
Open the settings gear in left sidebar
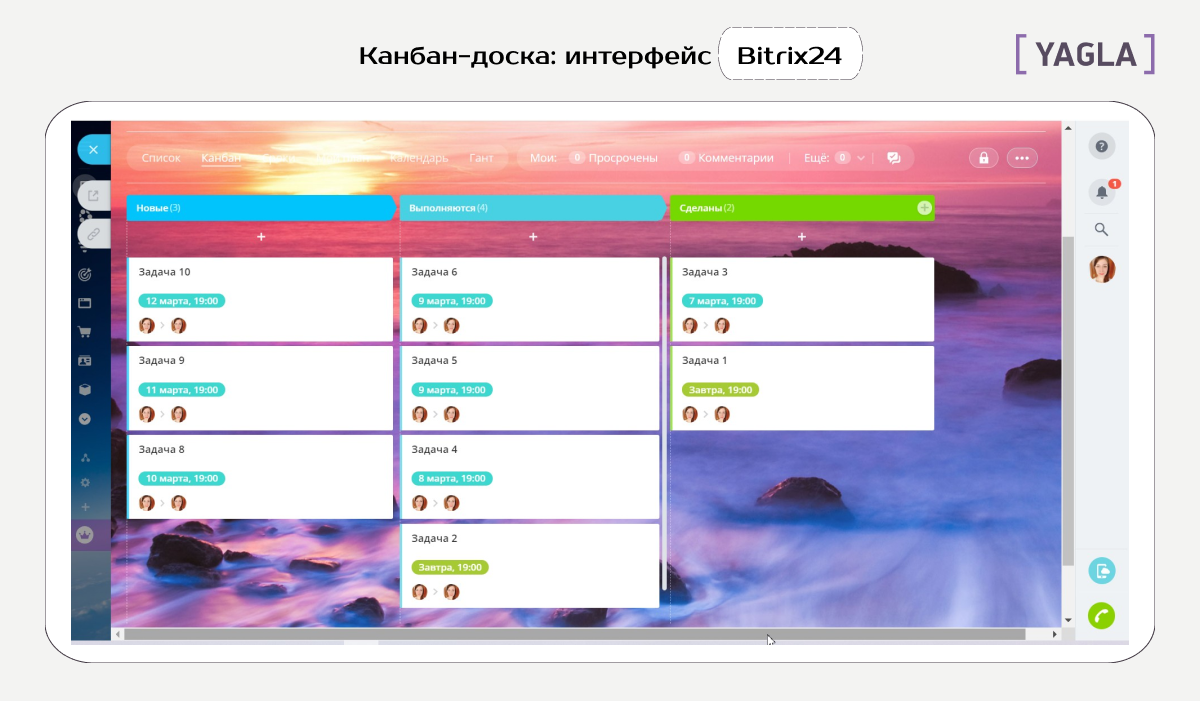[85, 482]
